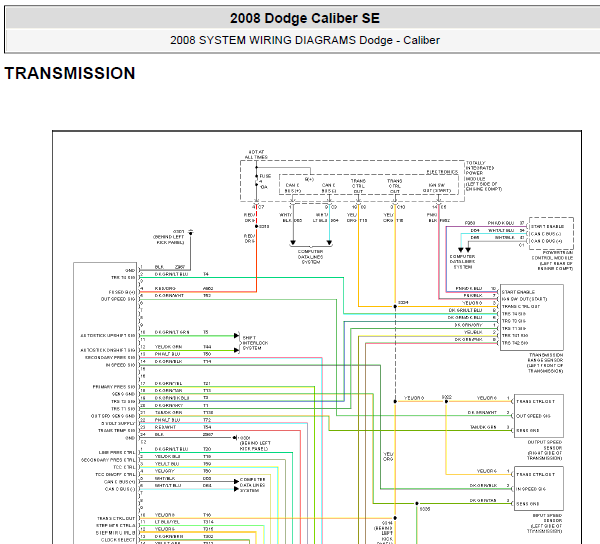Click "START ENABLE" in the Transmission Range Sensor box
The image size is (600, 544).
coord(518,292)
